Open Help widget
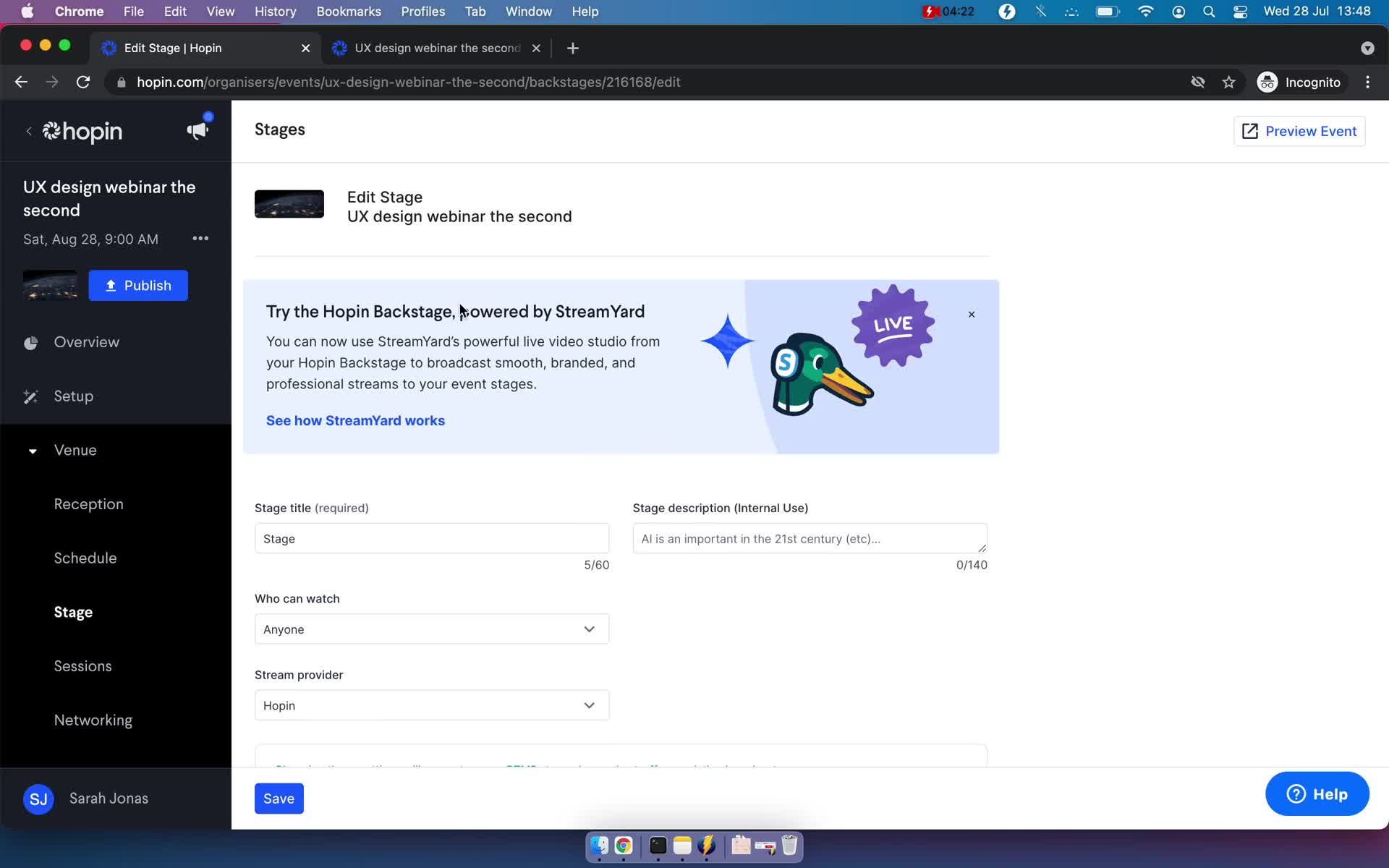Viewport: 1389px width, 868px height. coord(1317,793)
